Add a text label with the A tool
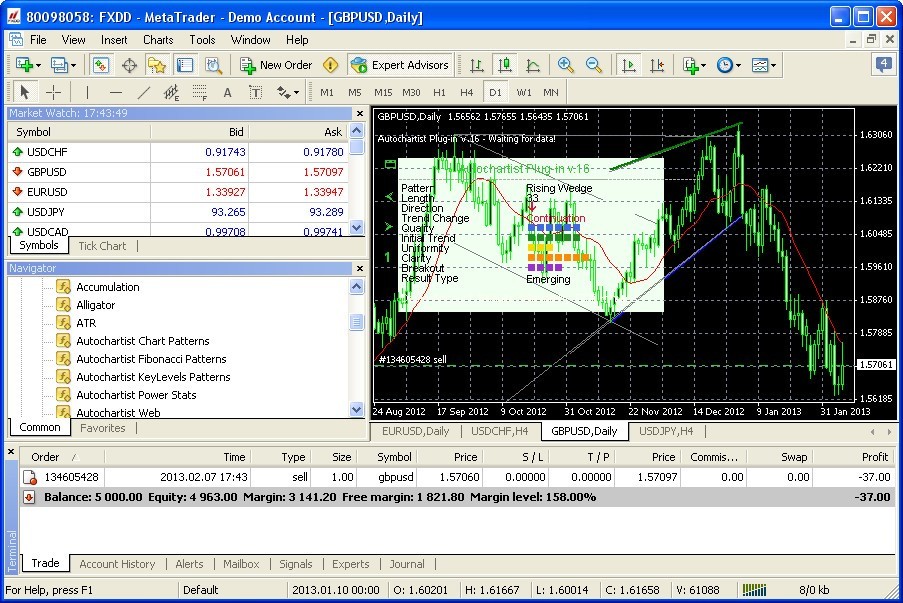The image size is (903, 603). pos(227,92)
